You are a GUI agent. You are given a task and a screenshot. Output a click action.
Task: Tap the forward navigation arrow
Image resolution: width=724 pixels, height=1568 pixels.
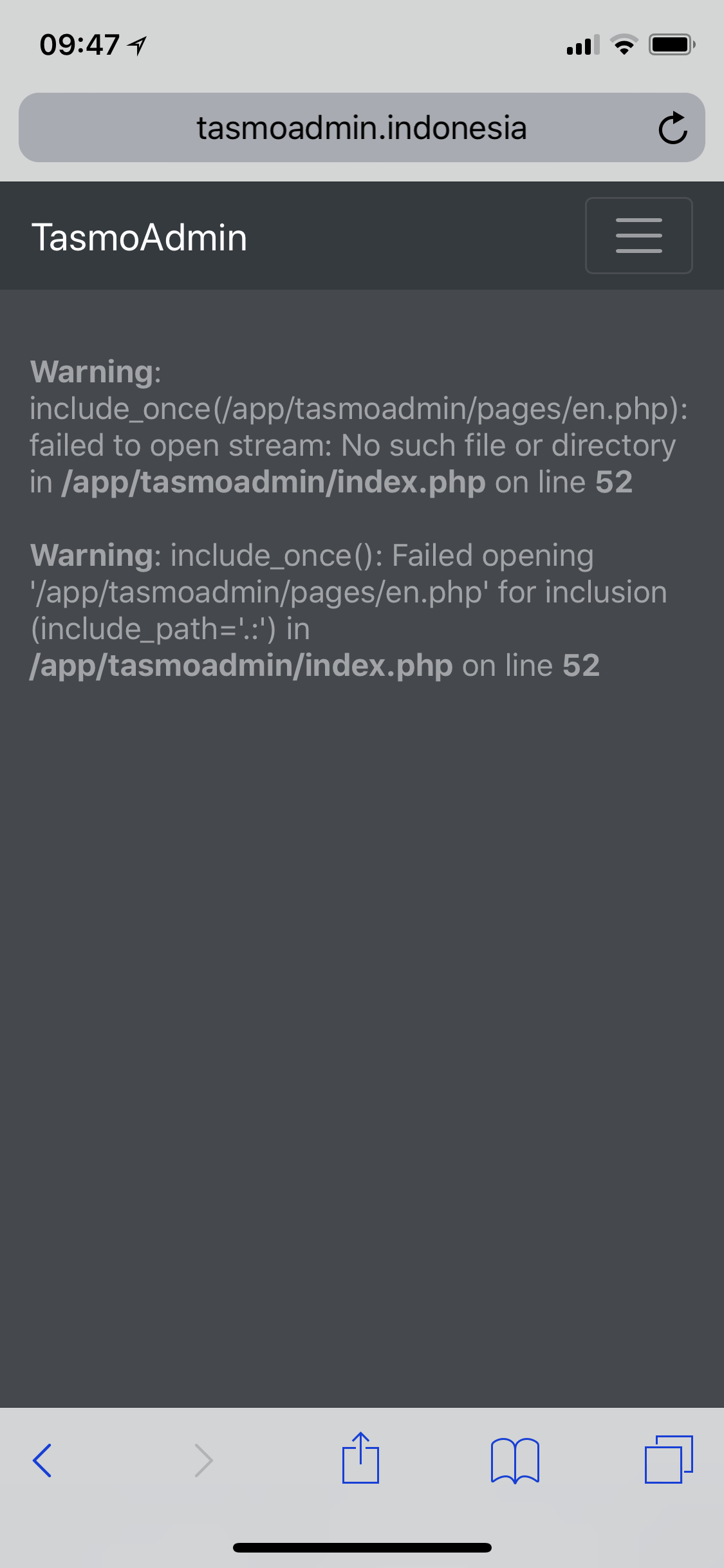(x=203, y=1460)
